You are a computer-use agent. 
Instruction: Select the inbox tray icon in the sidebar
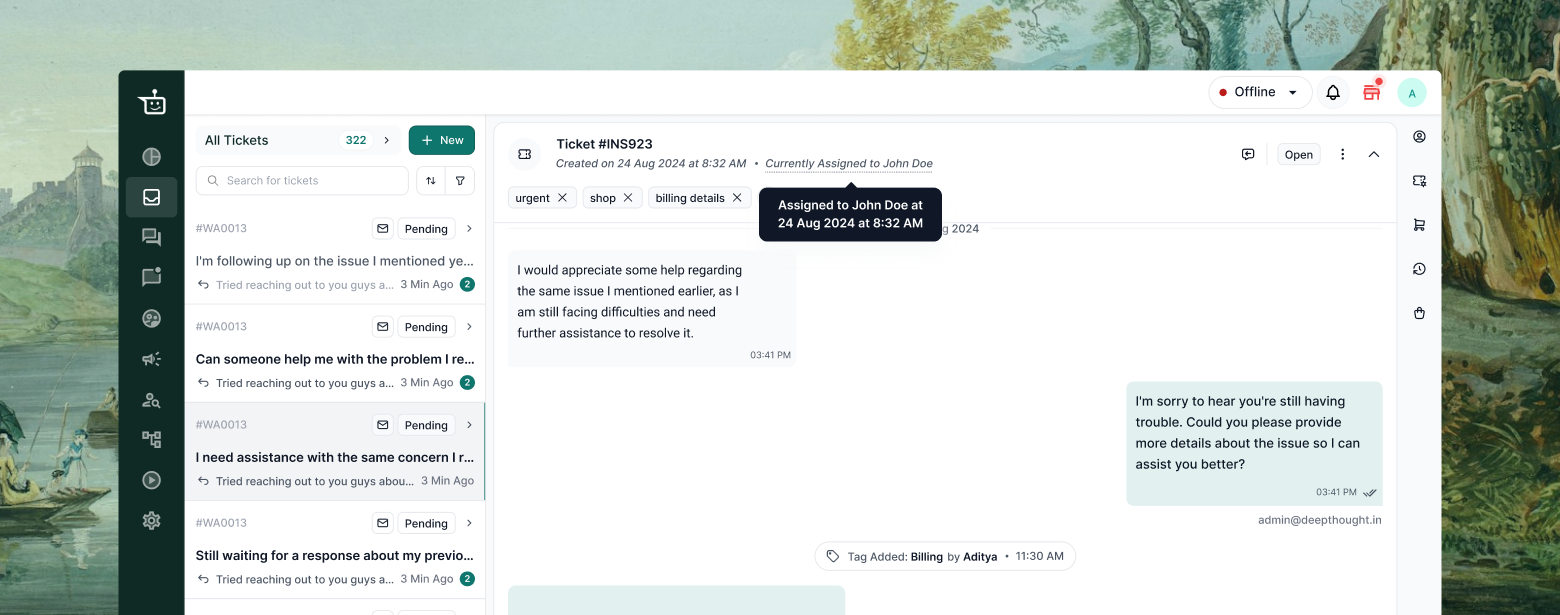(152, 197)
